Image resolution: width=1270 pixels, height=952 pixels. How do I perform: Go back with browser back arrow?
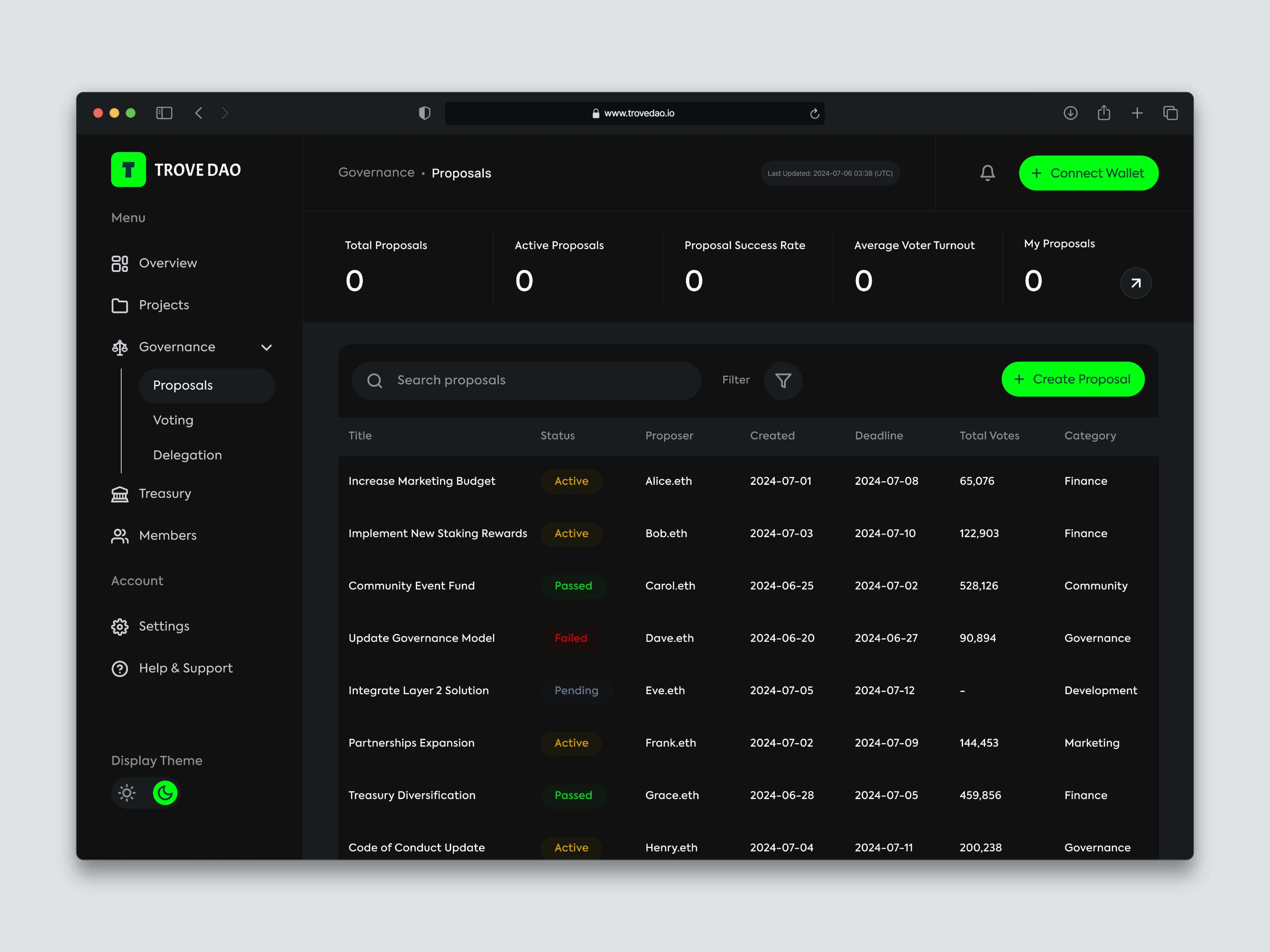click(x=198, y=113)
